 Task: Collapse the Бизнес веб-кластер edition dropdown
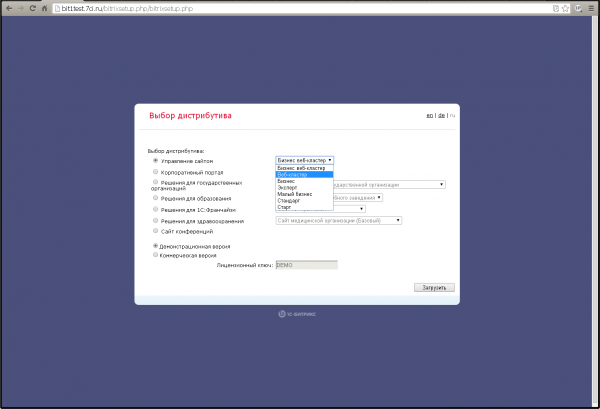[305, 160]
